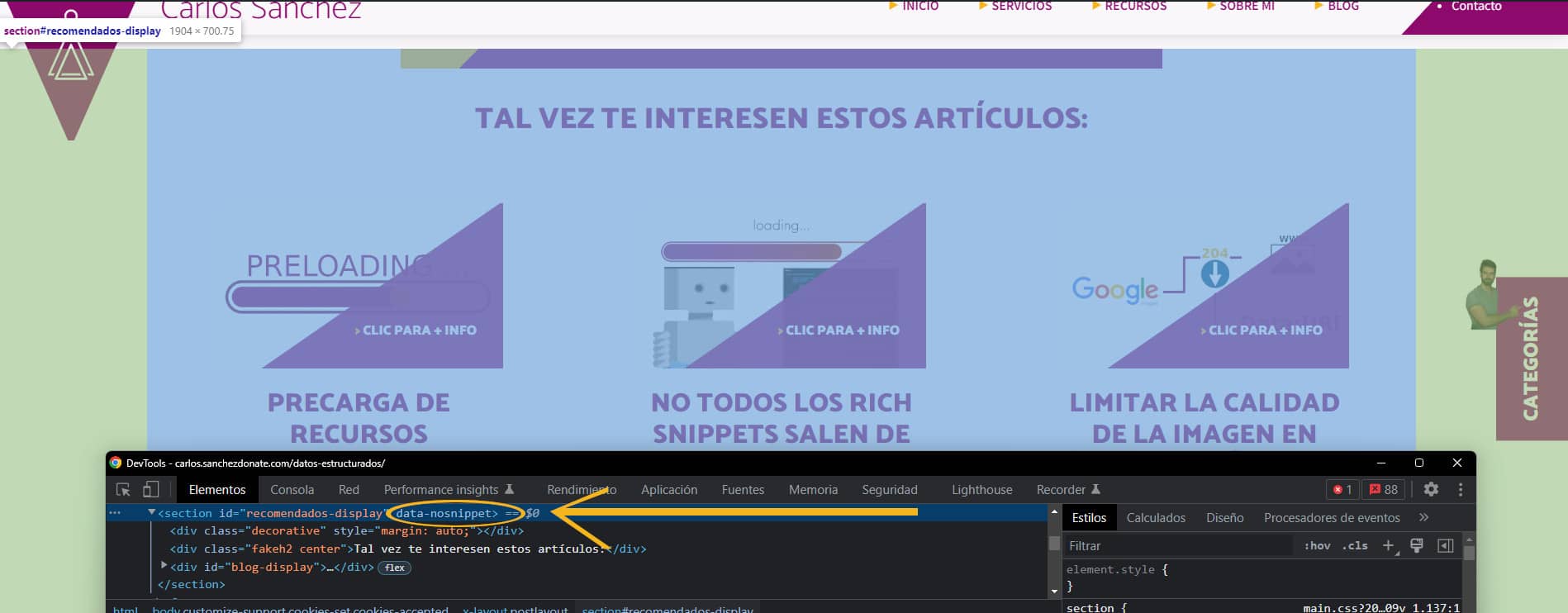Click the red error counter showing 1

[x=1342, y=489]
